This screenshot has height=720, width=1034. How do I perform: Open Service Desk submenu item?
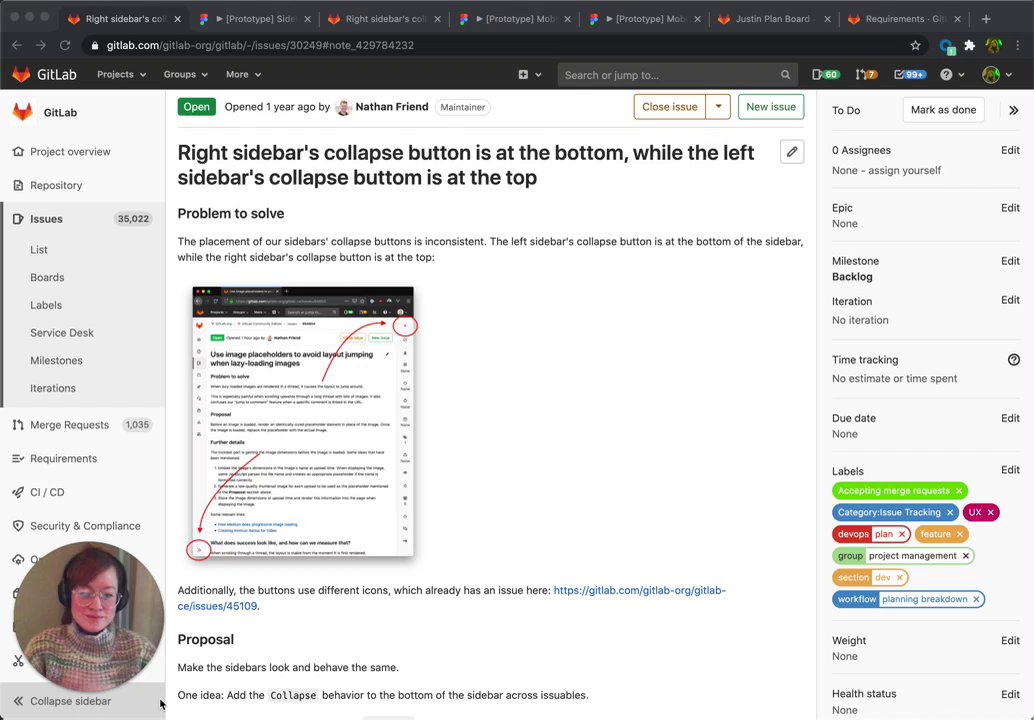pyautogui.click(x=62, y=333)
